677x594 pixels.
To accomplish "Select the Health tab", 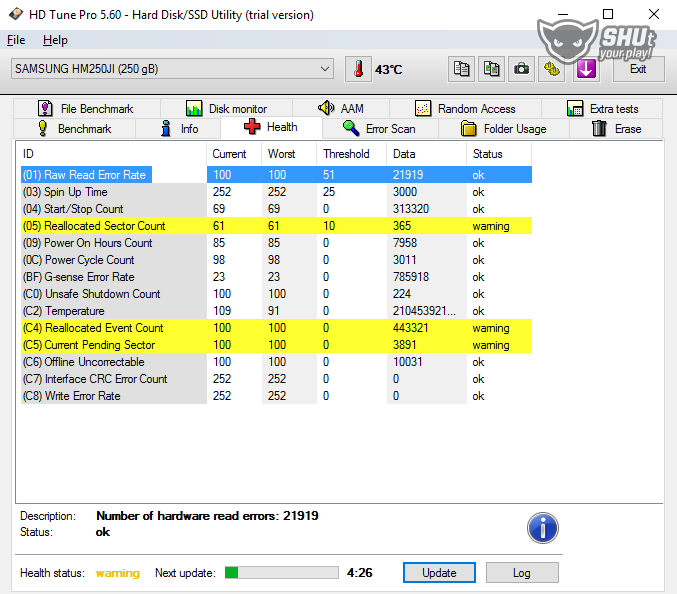I will [271, 127].
